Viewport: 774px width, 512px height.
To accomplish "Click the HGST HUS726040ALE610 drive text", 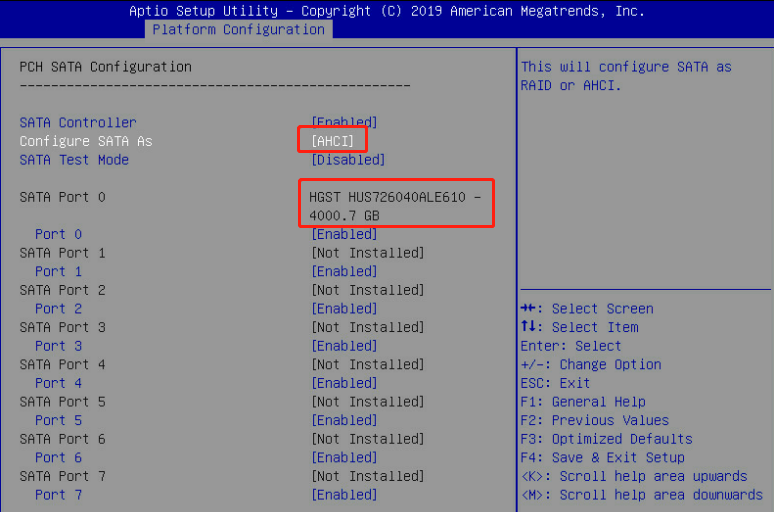I will [395, 206].
